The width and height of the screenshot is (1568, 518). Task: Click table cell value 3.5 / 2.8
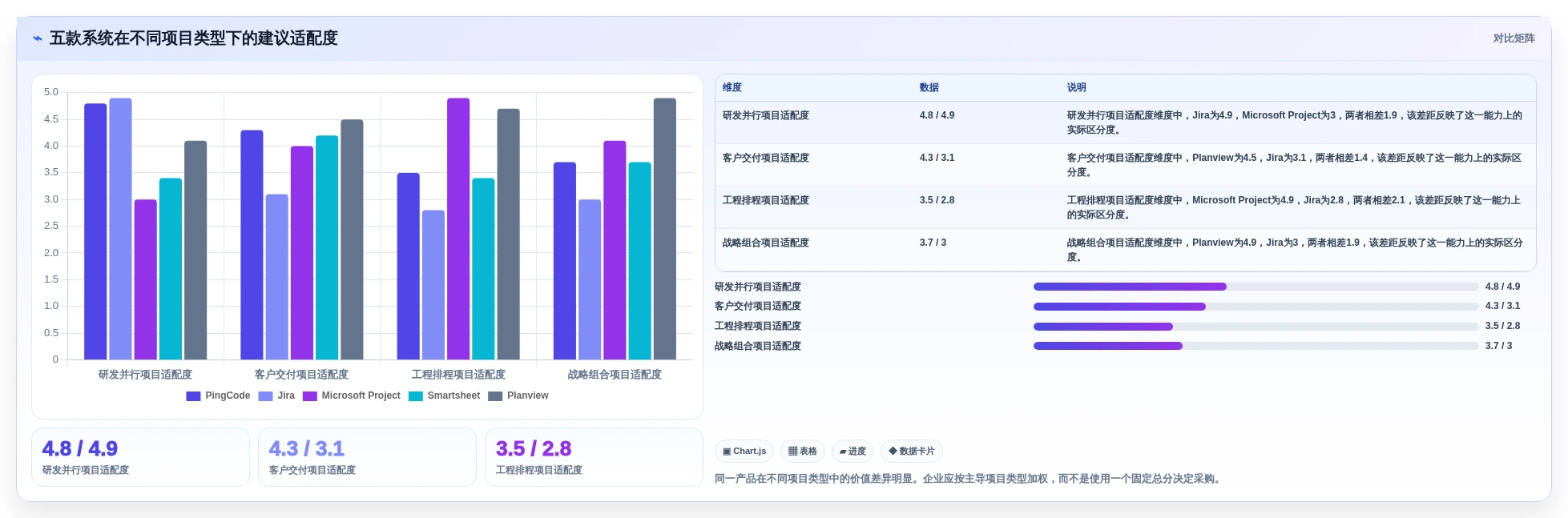pyautogui.click(x=937, y=201)
